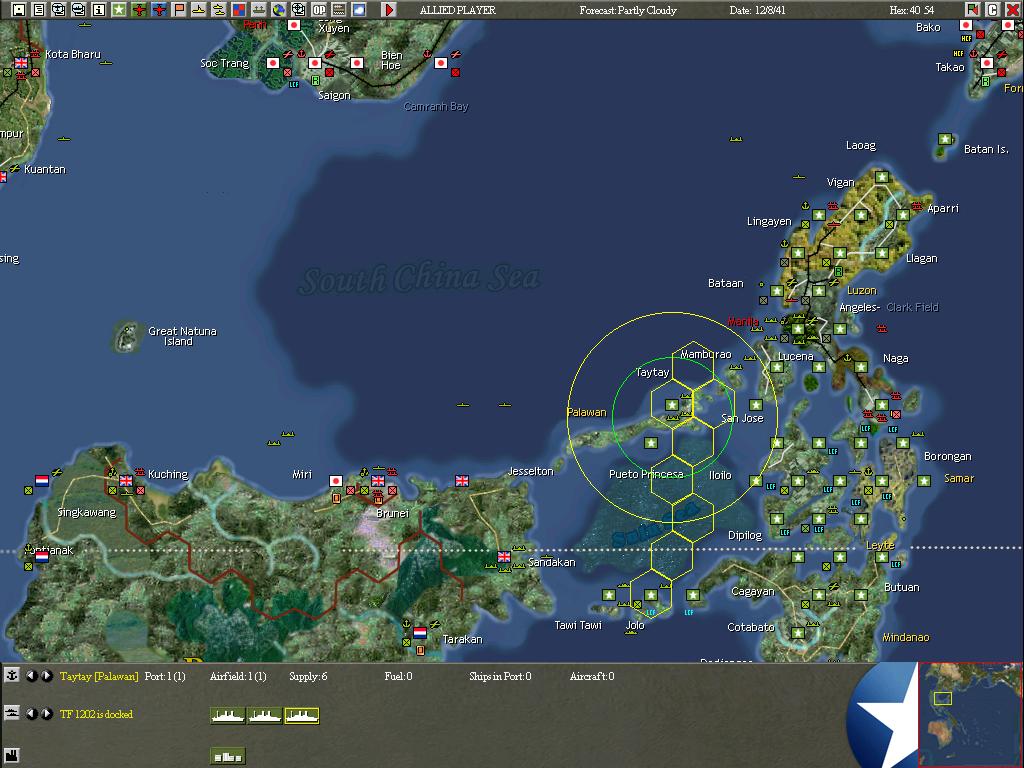Select previous task force with left arrow
The image size is (1024, 768).
(31, 713)
